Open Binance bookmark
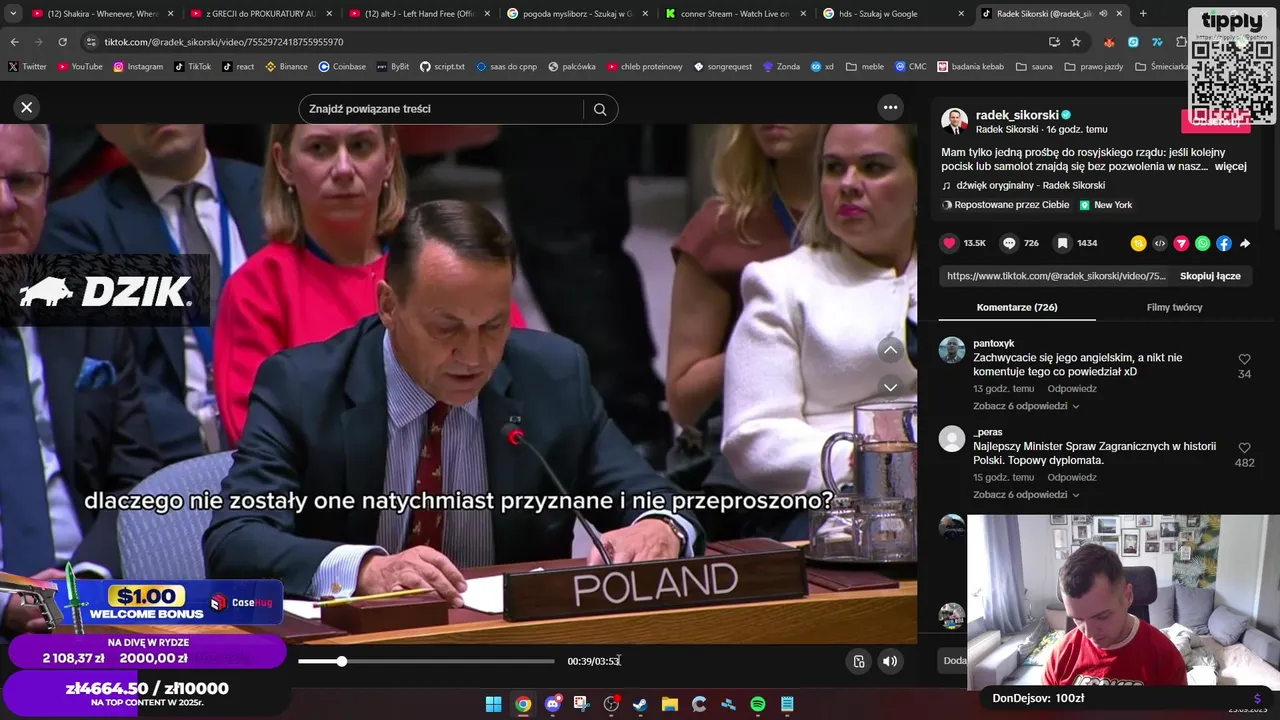The width and height of the screenshot is (1280, 720). [286, 67]
